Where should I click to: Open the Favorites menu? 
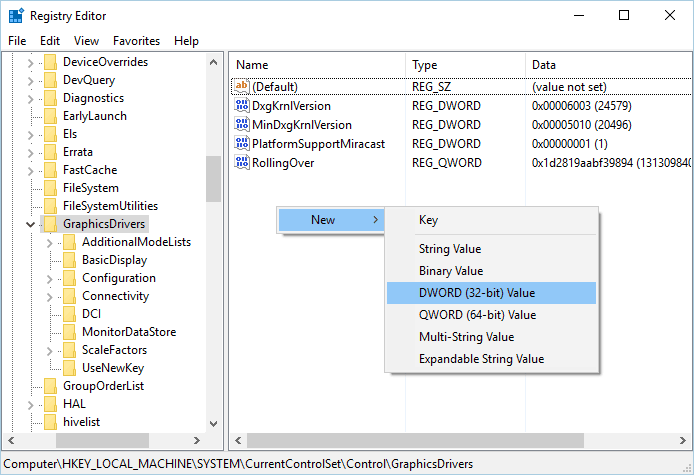coord(136,41)
